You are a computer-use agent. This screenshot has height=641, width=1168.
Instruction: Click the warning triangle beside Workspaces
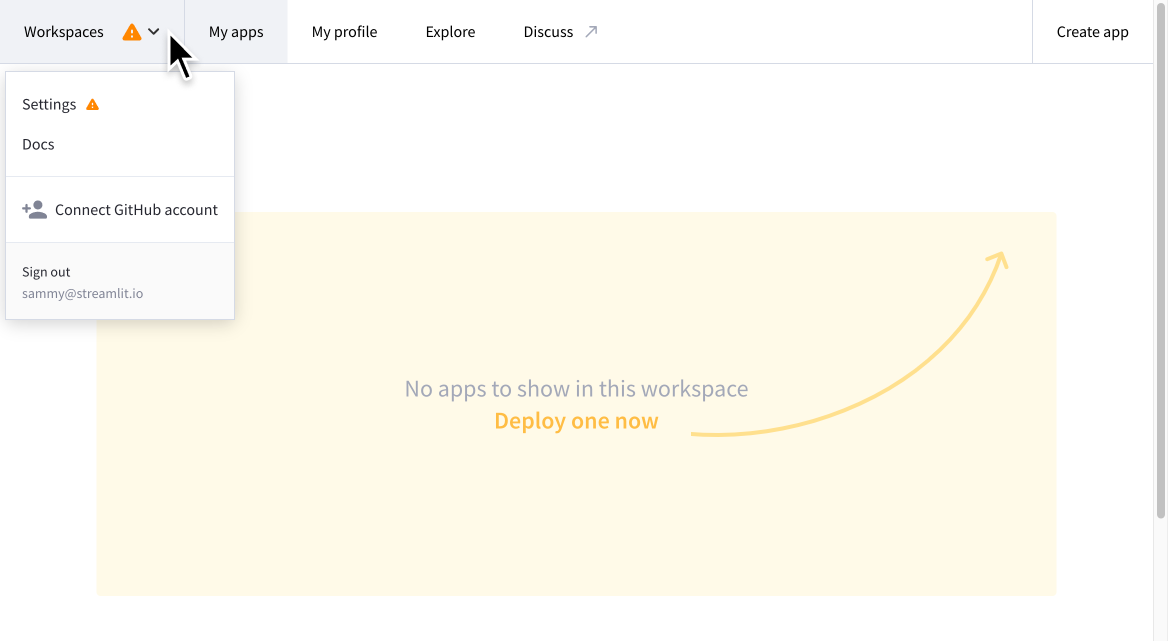pyautogui.click(x=131, y=31)
